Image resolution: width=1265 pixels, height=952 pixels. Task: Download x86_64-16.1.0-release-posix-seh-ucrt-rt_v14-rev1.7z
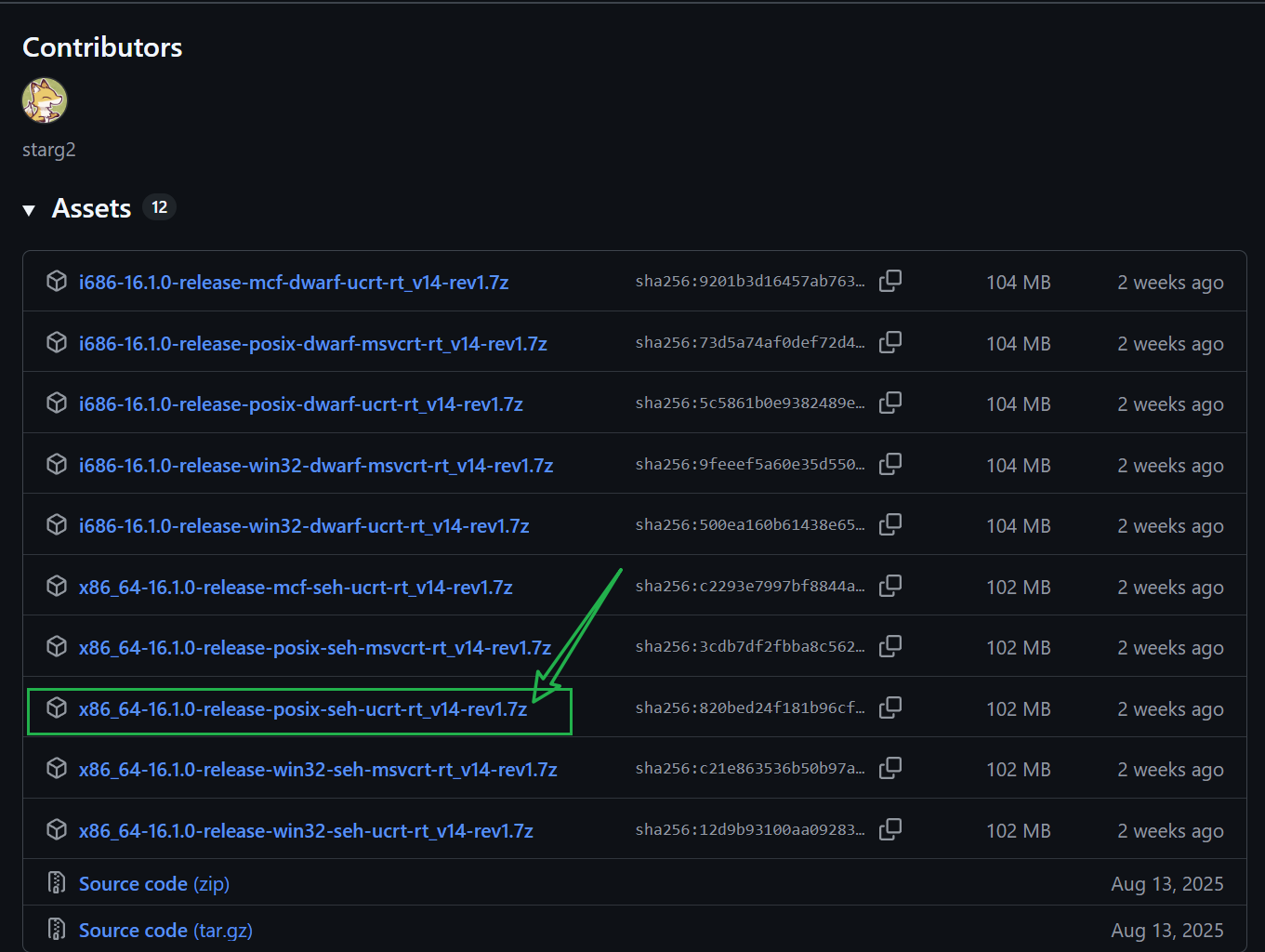pos(303,709)
